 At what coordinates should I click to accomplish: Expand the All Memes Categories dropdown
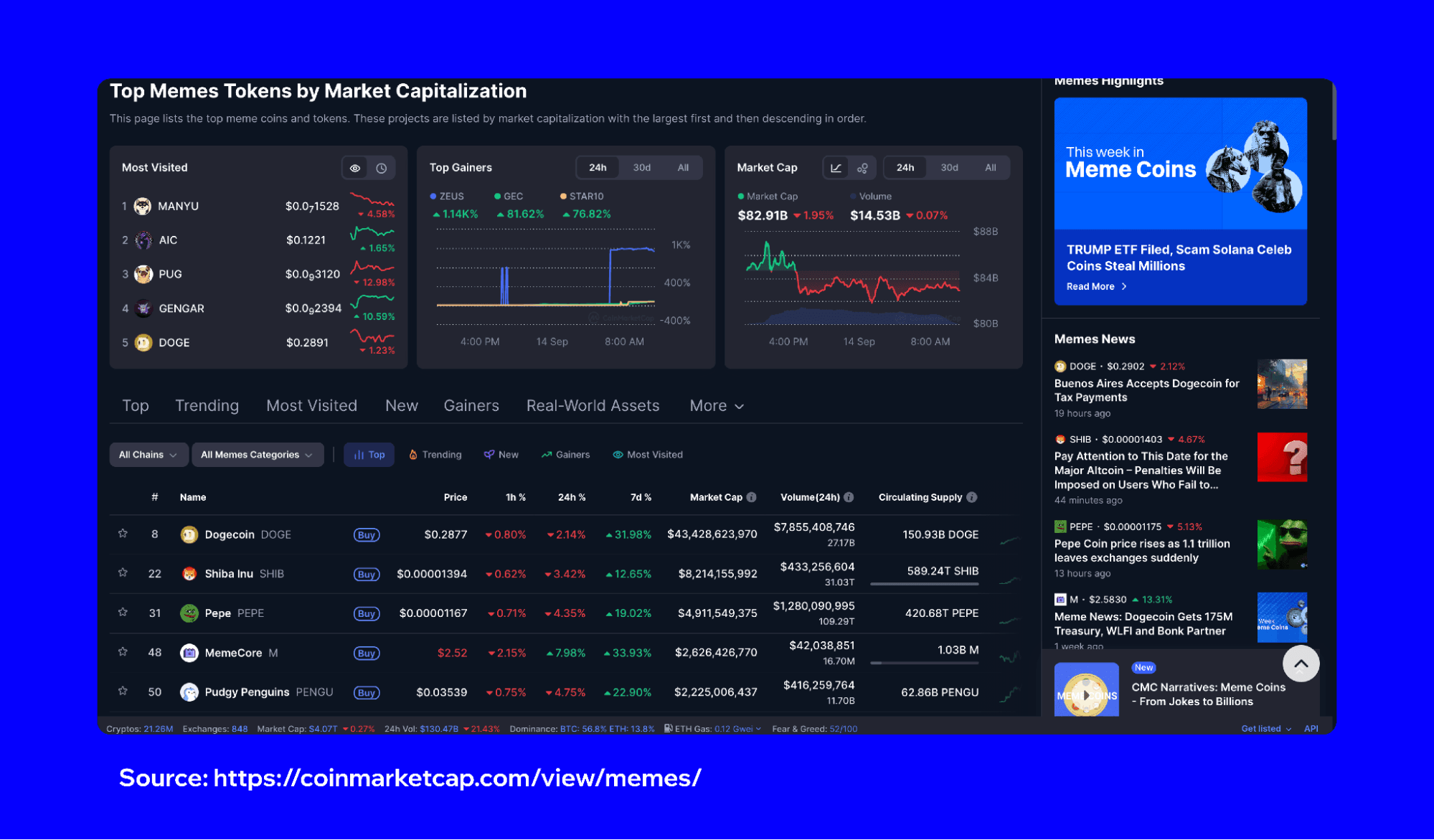click(257, 454)
